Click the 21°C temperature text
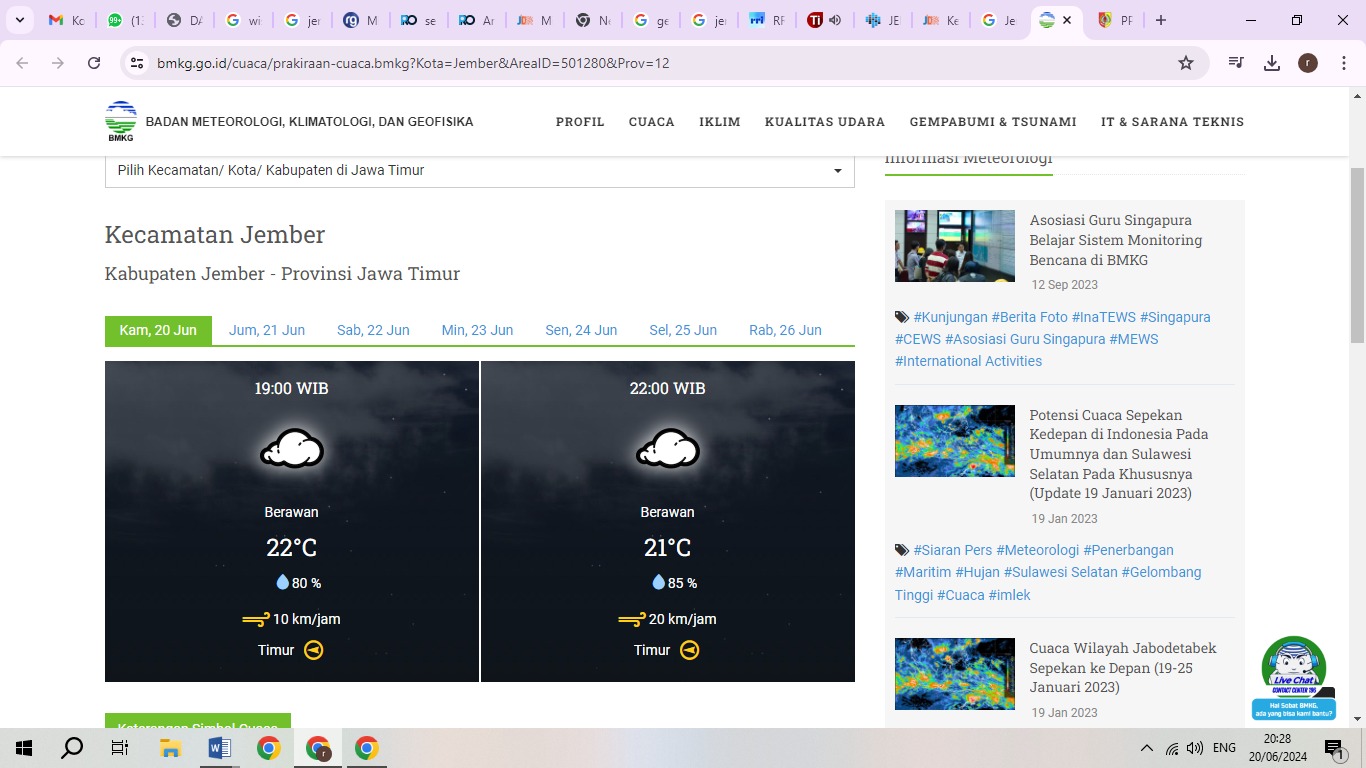 (x=668, y=548)
